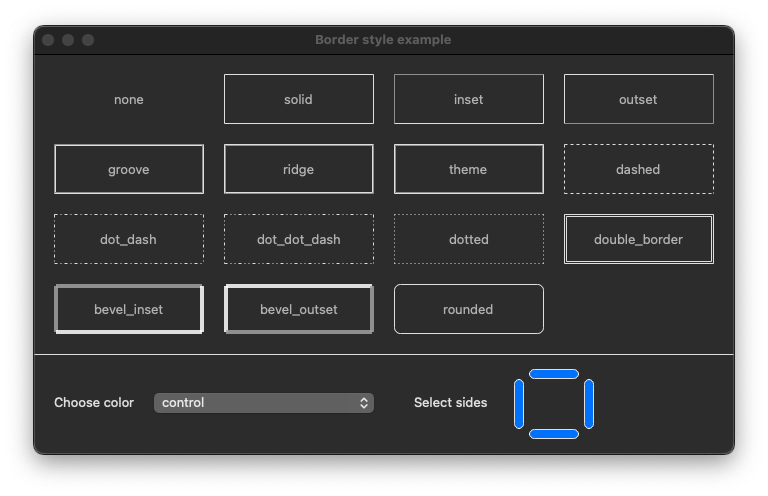768x496 pixels.
Task: Toggle the top side border bar
Action: click(554, 374)
